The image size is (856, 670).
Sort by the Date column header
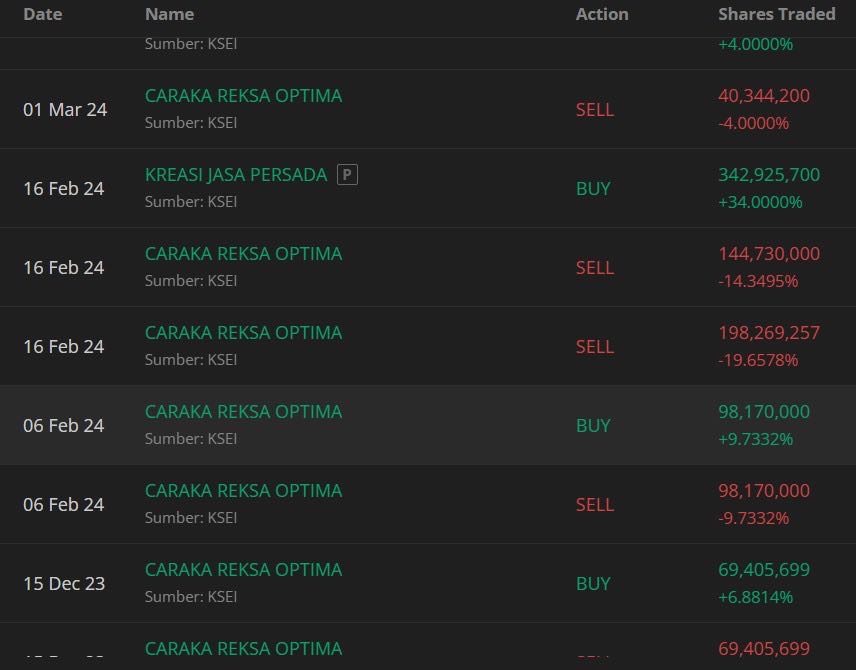coord(42,14)
